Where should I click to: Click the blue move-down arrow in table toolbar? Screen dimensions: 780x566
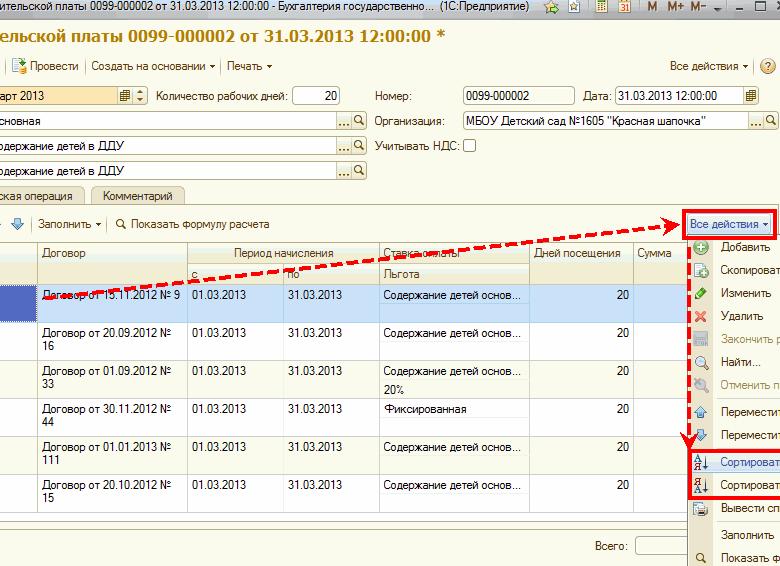pos(17,224)
